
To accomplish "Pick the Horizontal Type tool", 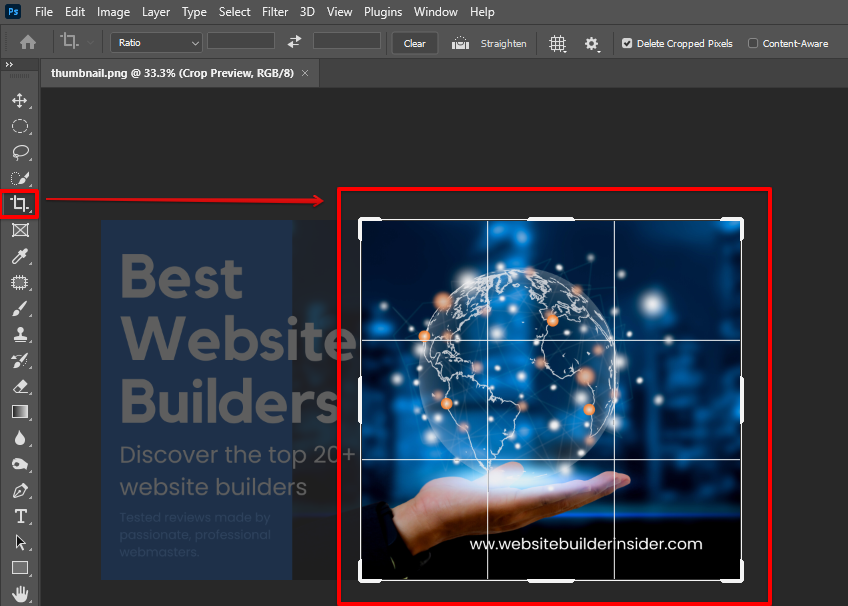I will (19, 516).
